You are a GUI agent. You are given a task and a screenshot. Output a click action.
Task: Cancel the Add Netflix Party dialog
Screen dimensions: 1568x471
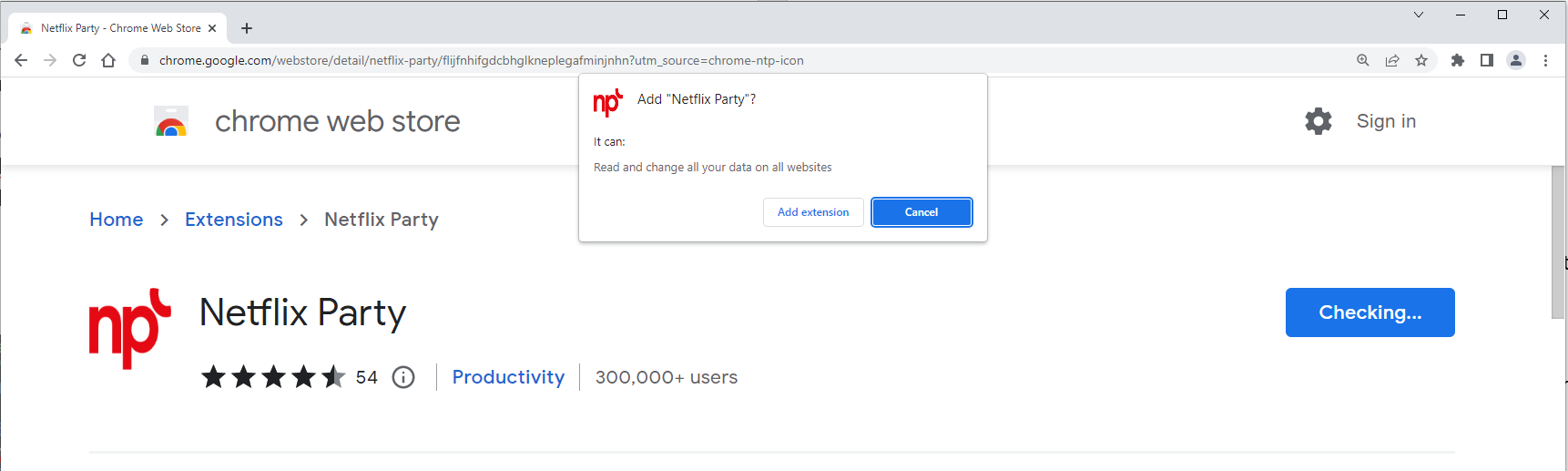(921, 212)
